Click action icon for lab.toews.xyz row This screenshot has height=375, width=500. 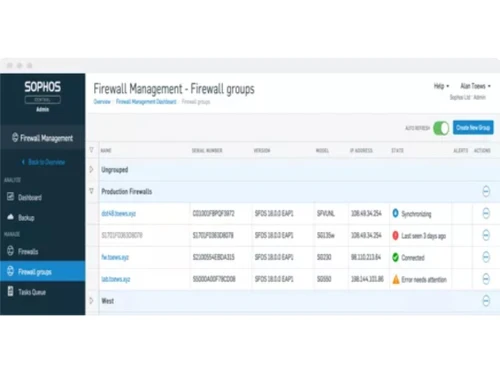(x=486, y=279)
